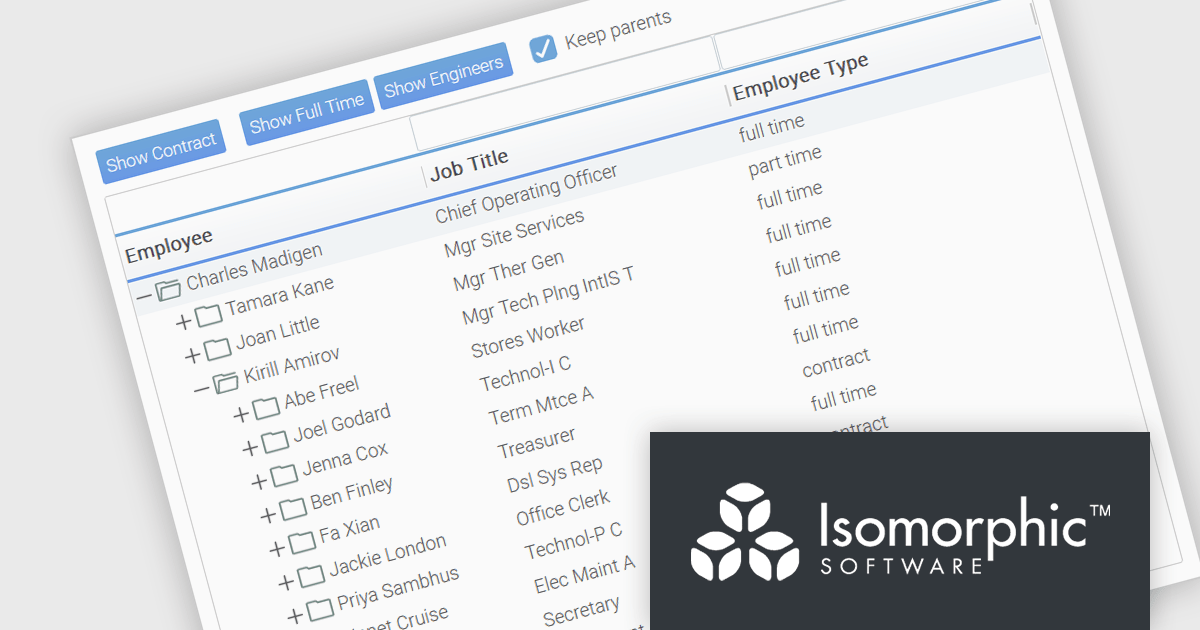Click the Treasurer cell

(x=537, y=444)
